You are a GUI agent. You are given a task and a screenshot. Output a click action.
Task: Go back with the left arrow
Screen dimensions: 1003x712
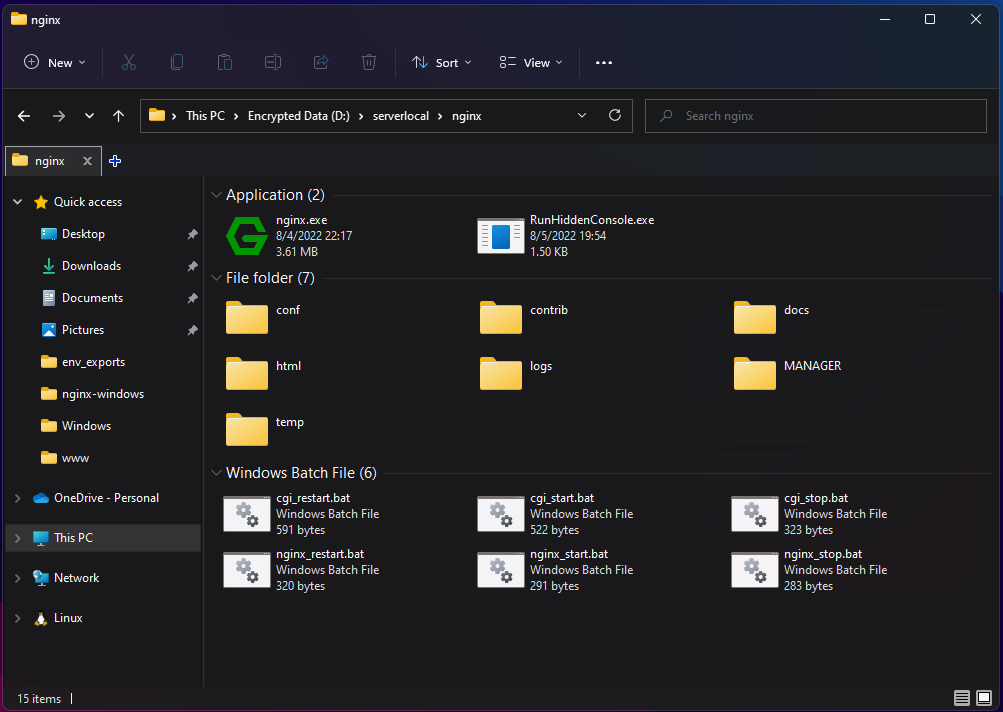tap(24, 116)
